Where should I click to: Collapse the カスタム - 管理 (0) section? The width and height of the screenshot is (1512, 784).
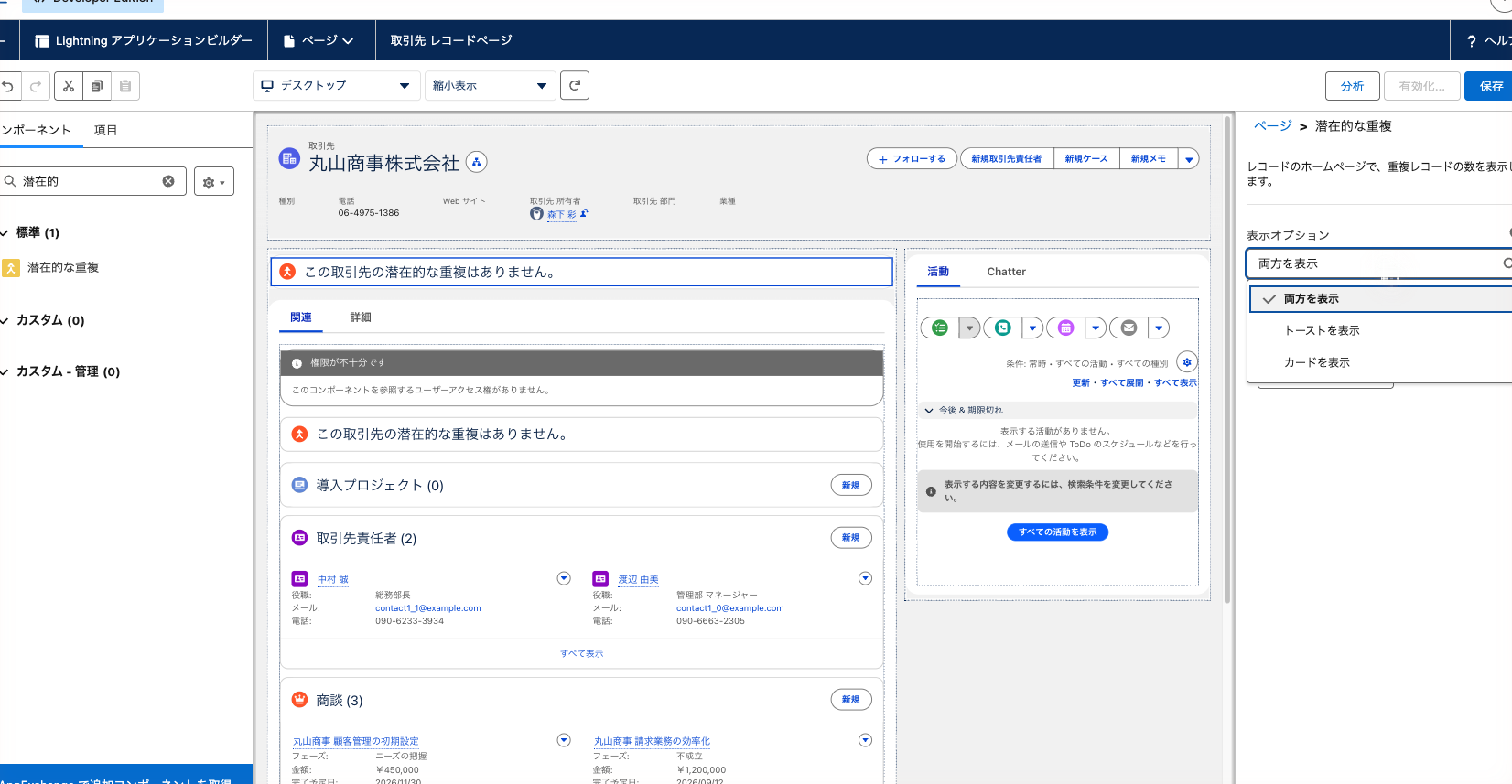[x=5, y=371]
